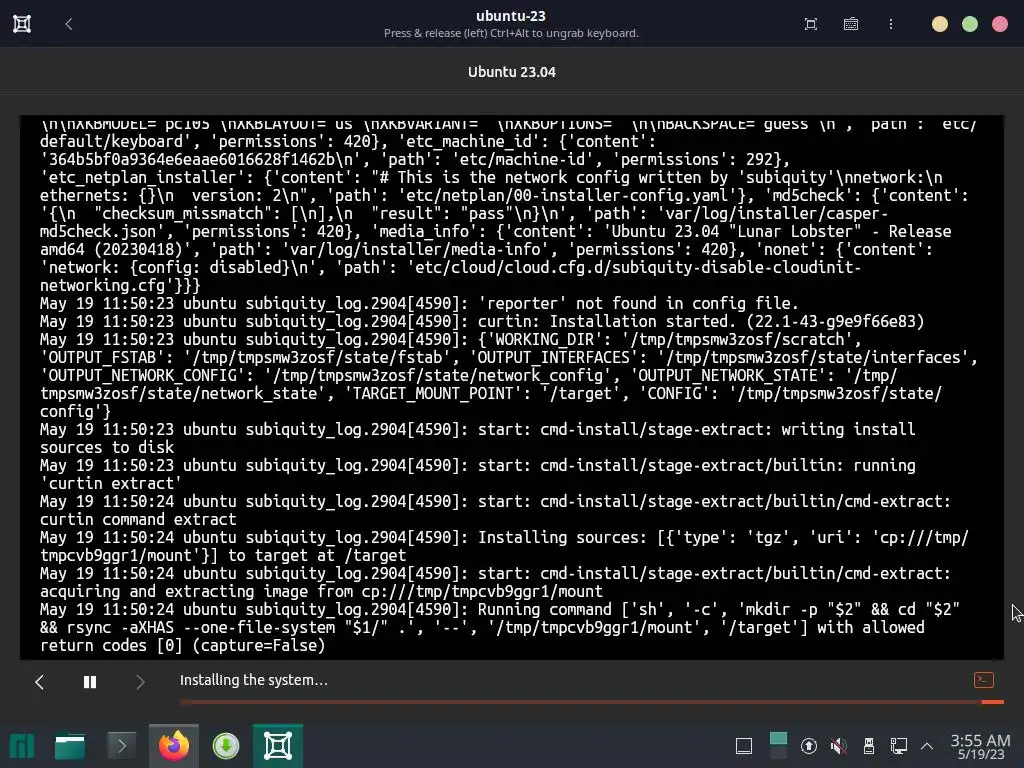Click the 'ubuntu-23' window title
The height and width of the screenshot is (768, 1024).
(x=511, y=16)
